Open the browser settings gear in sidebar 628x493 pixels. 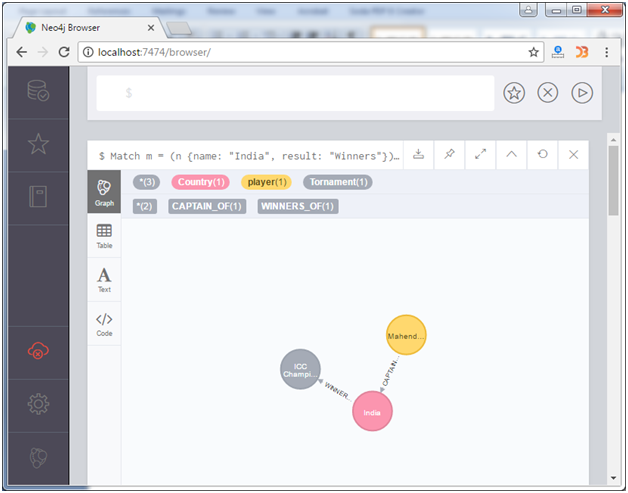click(38, 404)
